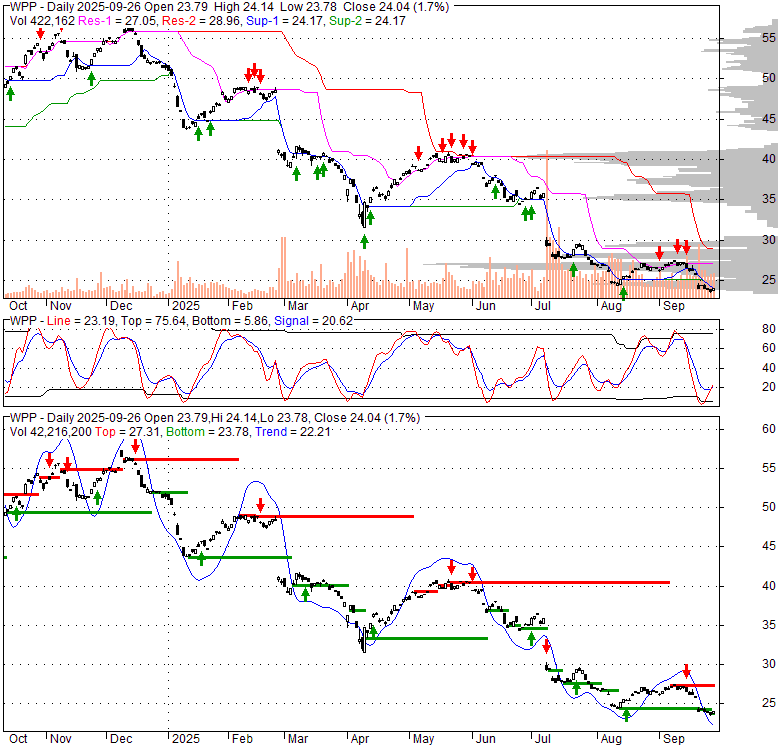
Task: Select the Bottom = 23.78 label
Action: 207,432
